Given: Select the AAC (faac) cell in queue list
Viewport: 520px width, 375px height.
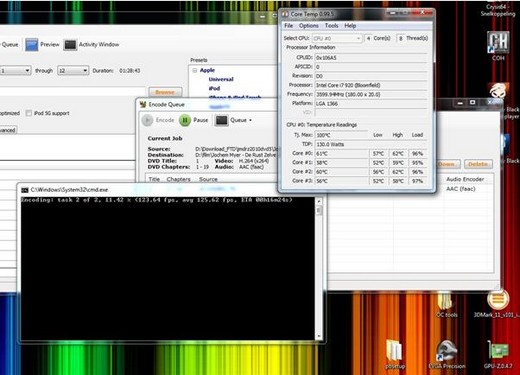Looking at the screenshot, I should coord(461,189).
